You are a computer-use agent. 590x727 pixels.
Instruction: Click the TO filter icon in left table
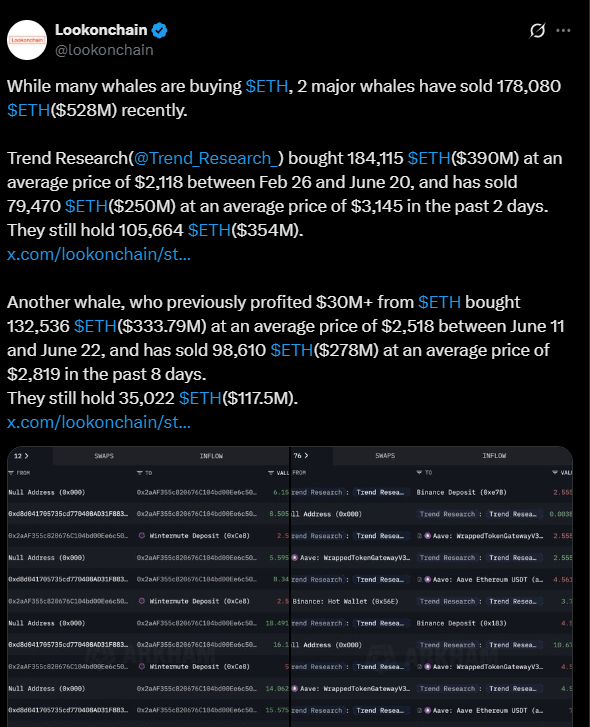[140, 473]
